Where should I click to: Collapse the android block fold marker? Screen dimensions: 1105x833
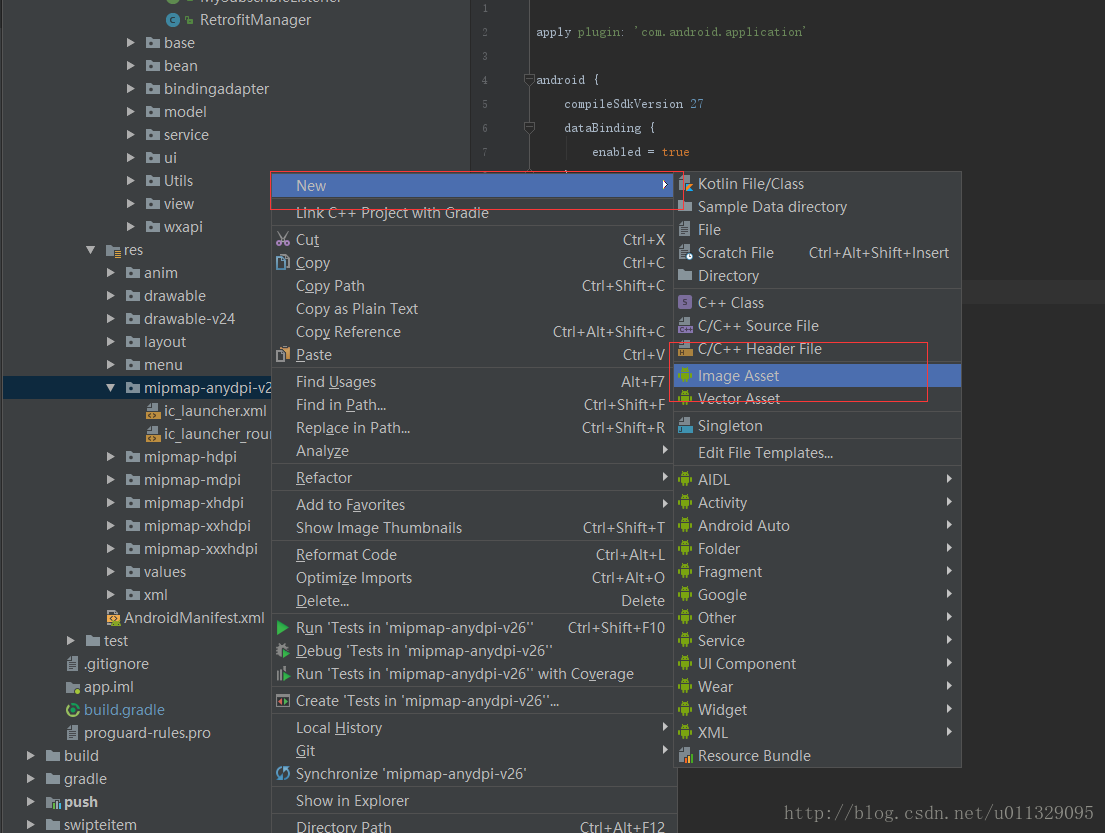529,80
